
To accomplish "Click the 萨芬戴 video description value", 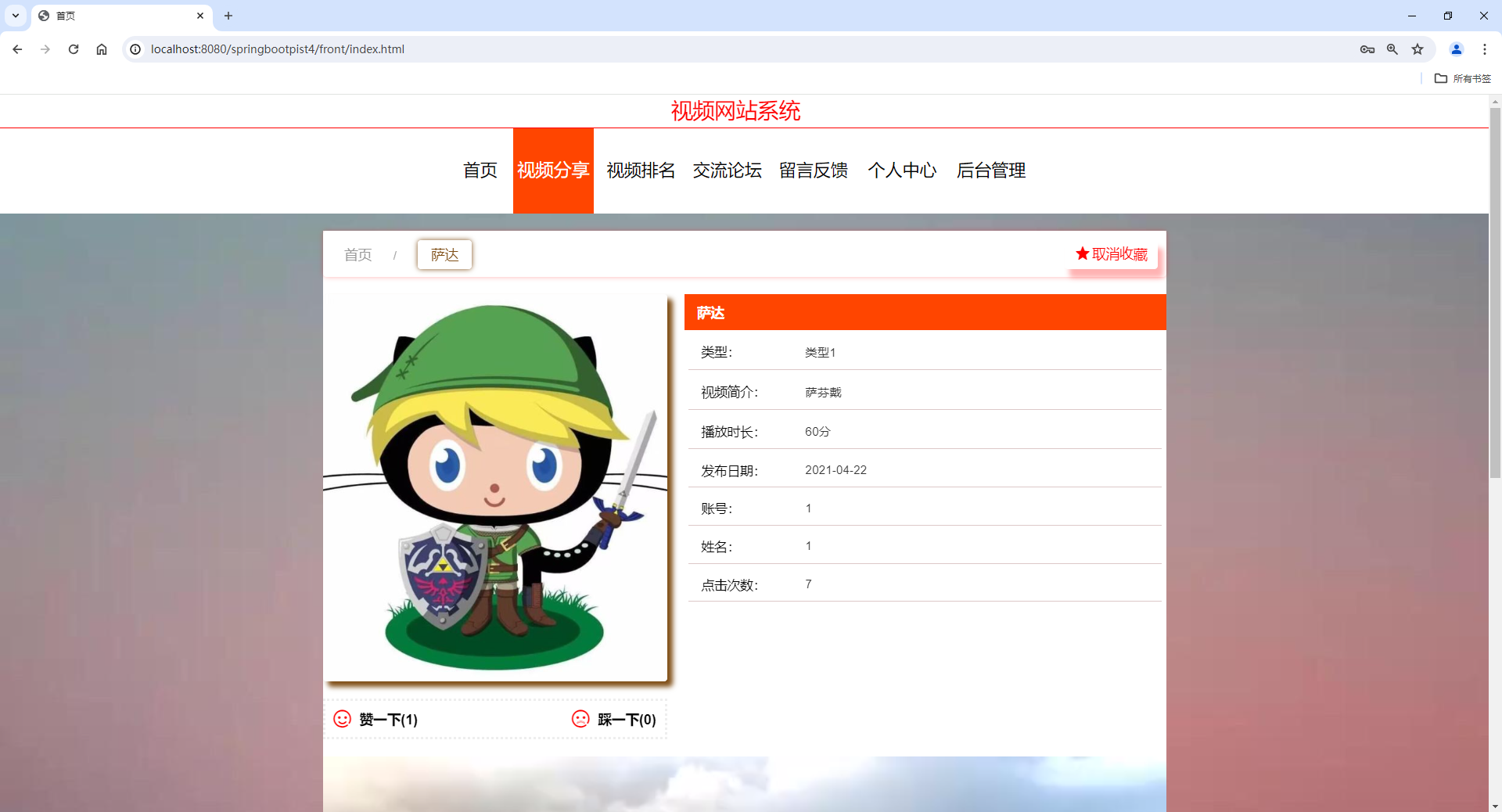I will coord(824,393).
